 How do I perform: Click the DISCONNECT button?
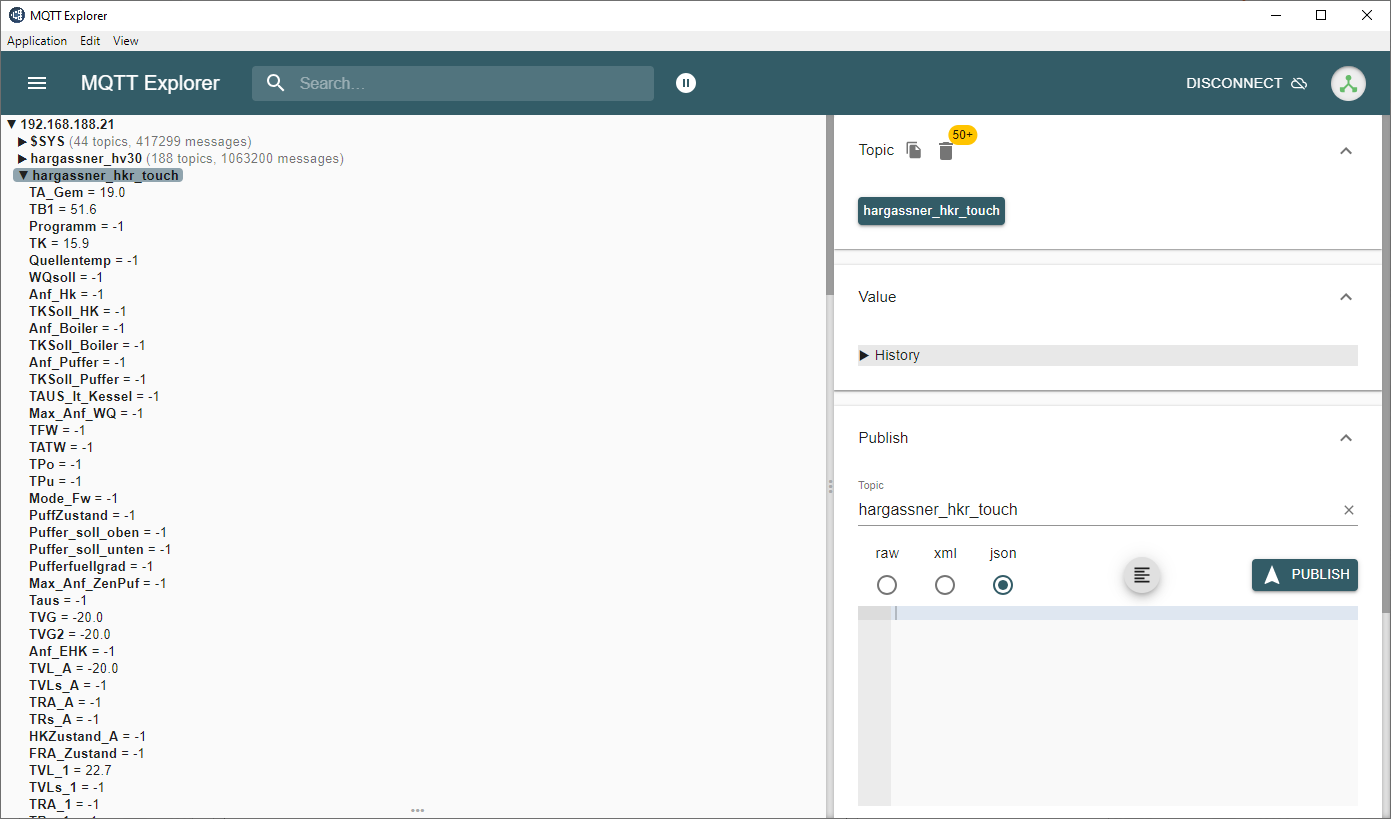(x=1246, y=83)
